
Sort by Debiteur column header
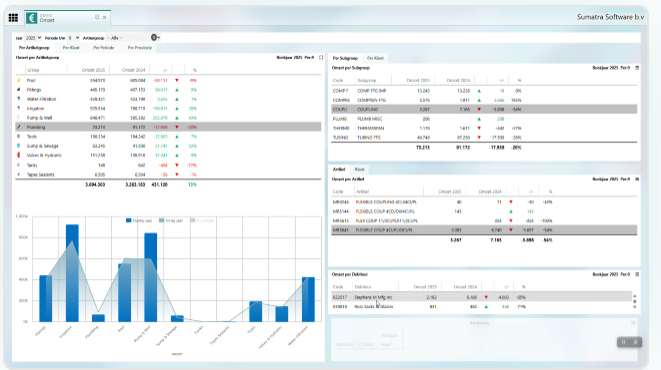click(363, 287)
